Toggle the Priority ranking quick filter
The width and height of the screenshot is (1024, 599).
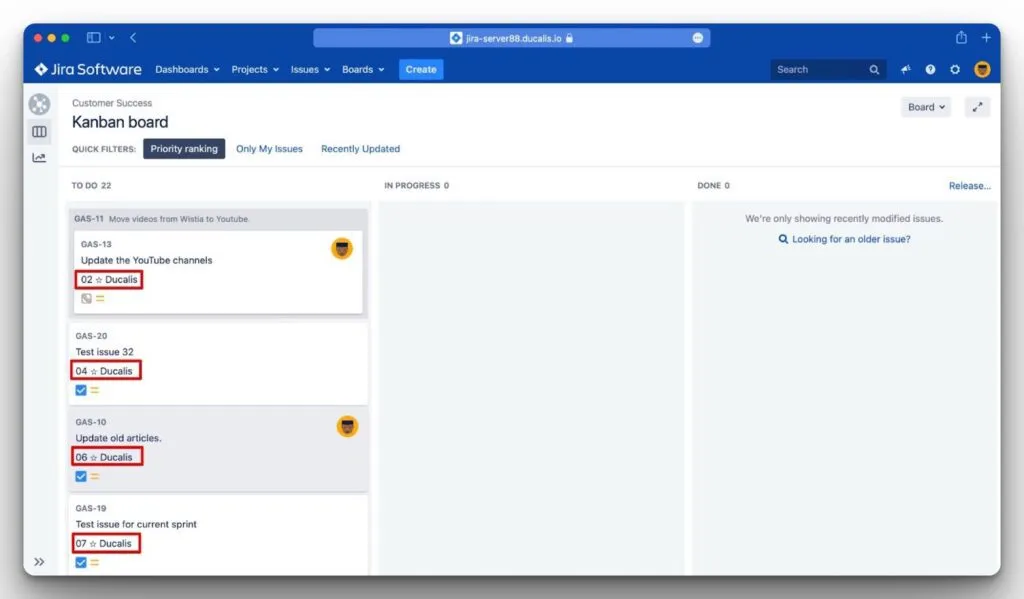(184, 148)
